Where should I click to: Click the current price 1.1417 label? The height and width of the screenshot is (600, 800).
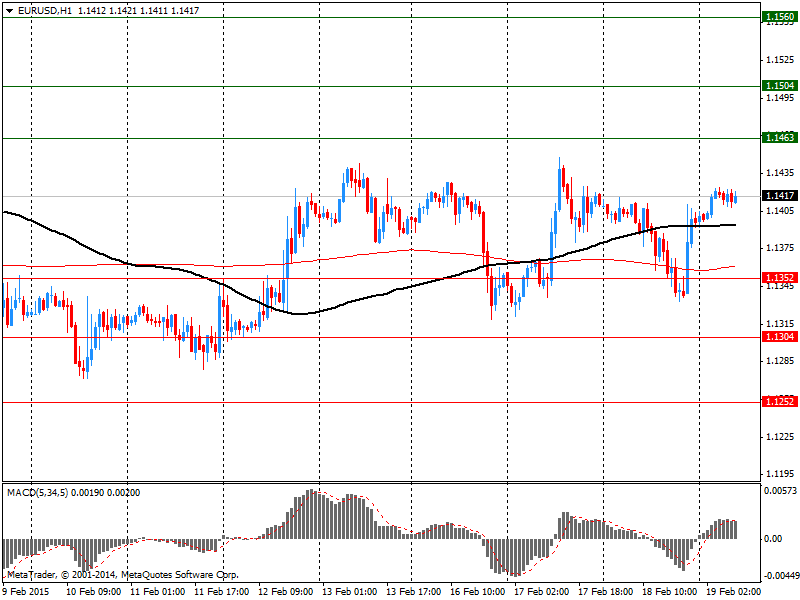[780, 196]
